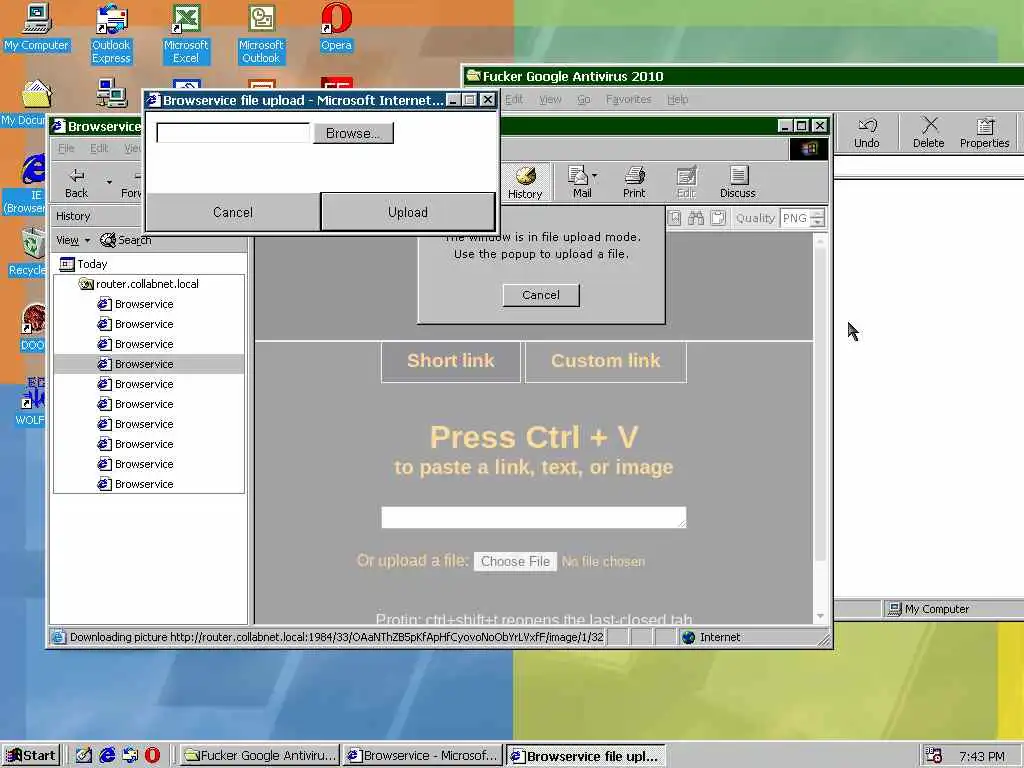Open the Help menu in Antivirus window
The image size is (1024, 768).
677,99
